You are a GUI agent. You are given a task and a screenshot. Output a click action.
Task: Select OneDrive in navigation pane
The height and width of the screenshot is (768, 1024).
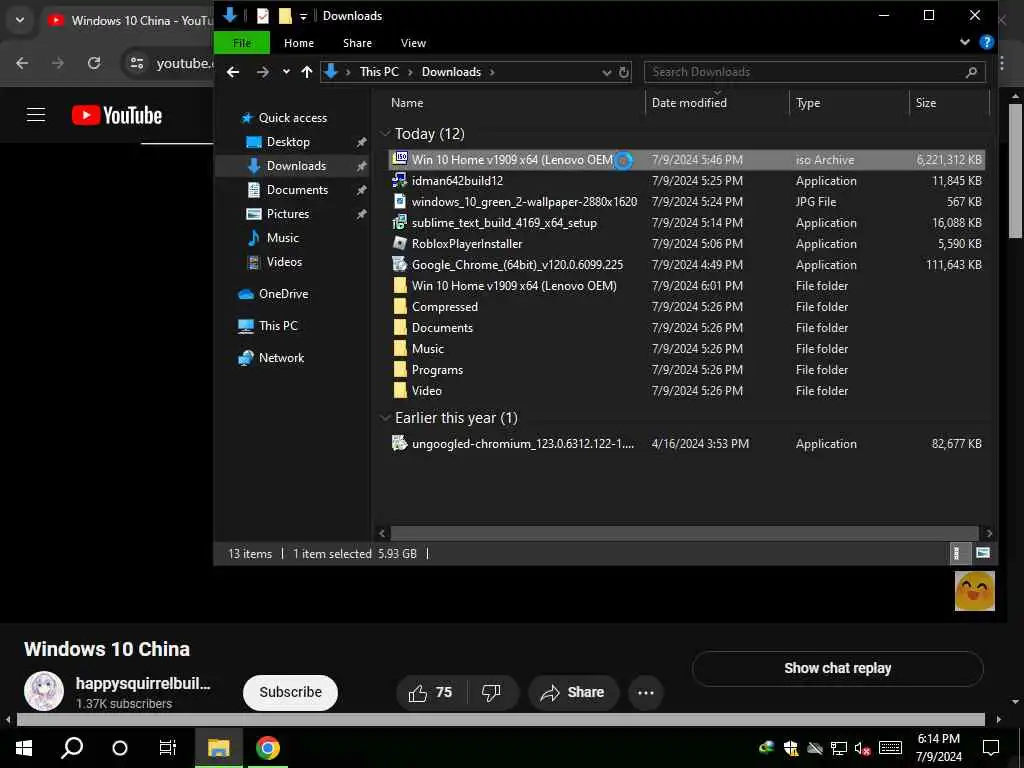click(x=283, y=294)
